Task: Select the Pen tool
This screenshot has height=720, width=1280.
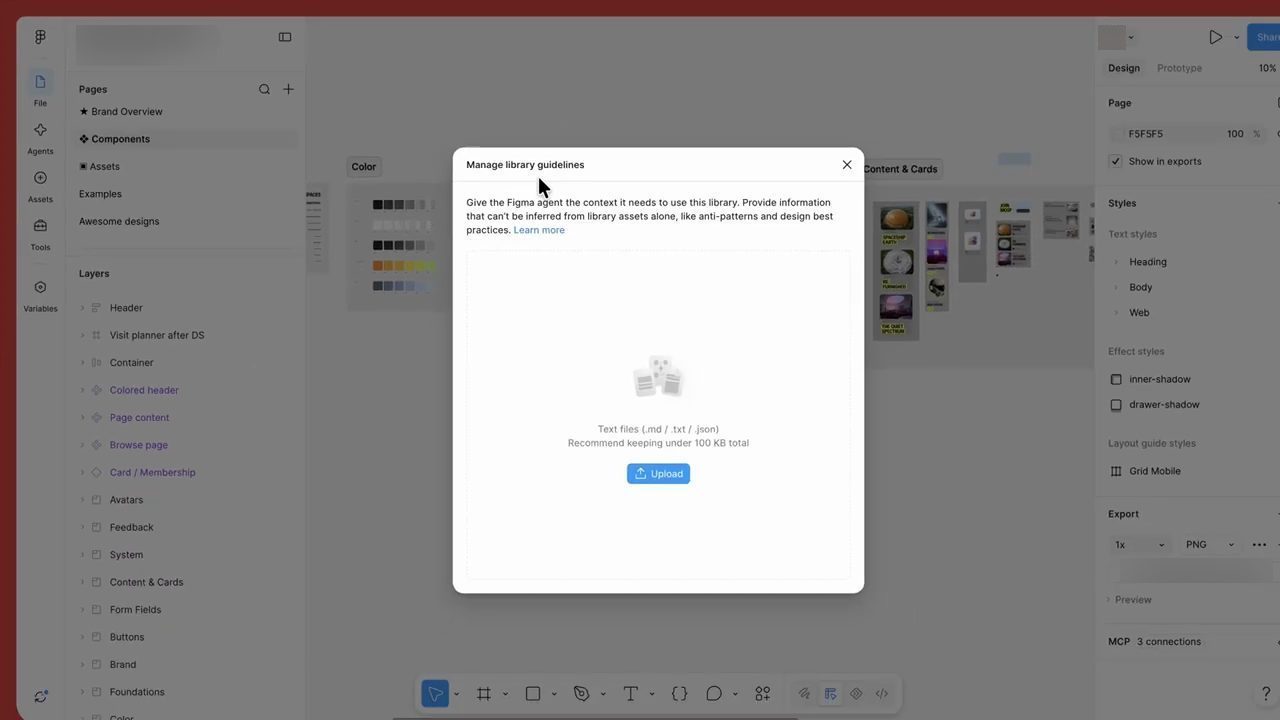Action: coord(581,694)
